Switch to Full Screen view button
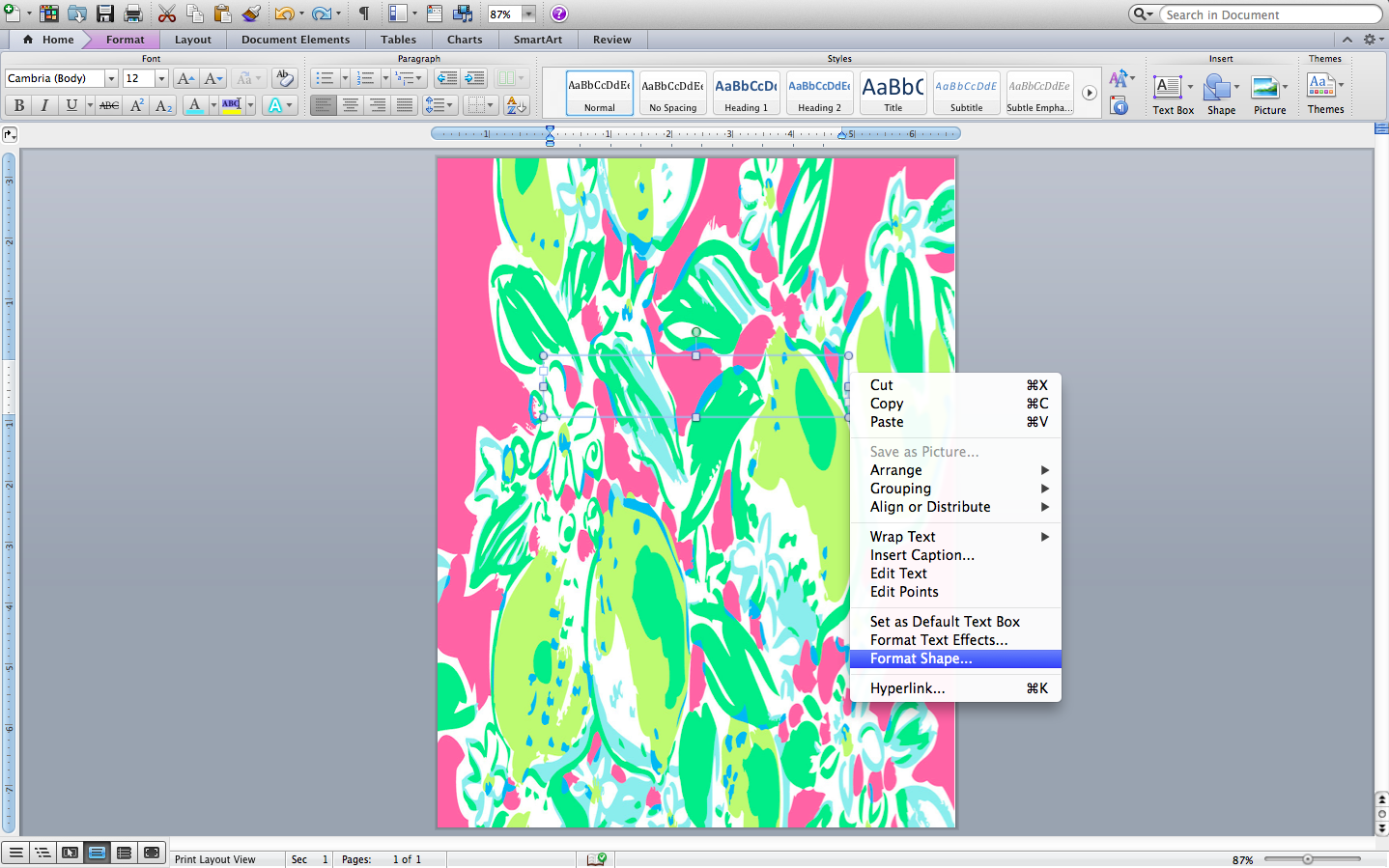 click(152, 853)
